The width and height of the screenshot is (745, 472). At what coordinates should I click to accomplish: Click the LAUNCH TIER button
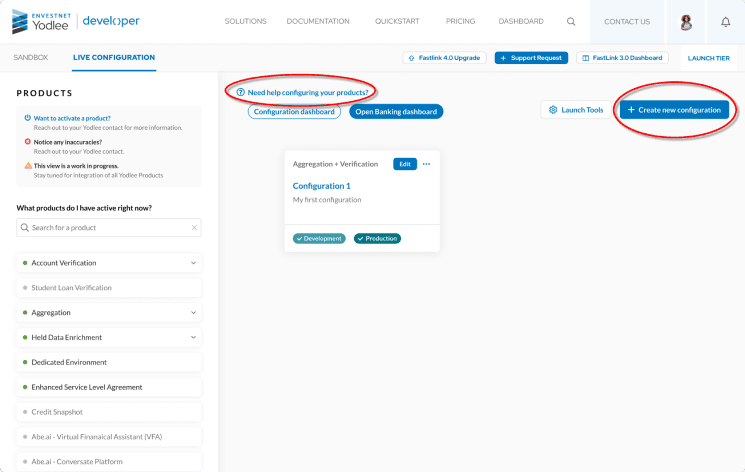[708, 58]
